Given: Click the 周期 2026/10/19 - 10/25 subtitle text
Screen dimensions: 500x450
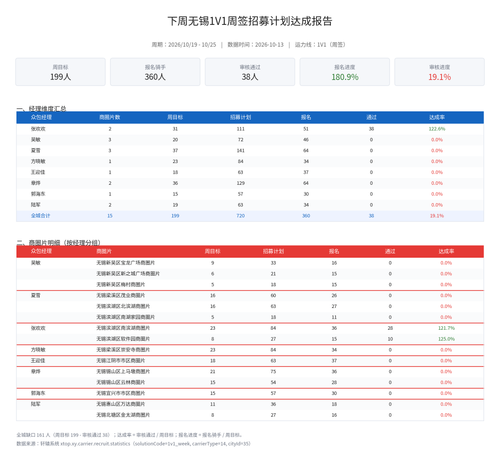Looking at the screenshot, I should (x=184, y=45).
